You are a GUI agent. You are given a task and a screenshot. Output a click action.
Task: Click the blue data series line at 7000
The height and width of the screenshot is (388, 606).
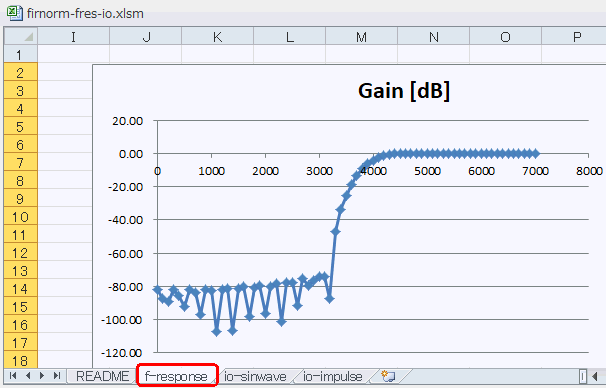coord(535,154)
